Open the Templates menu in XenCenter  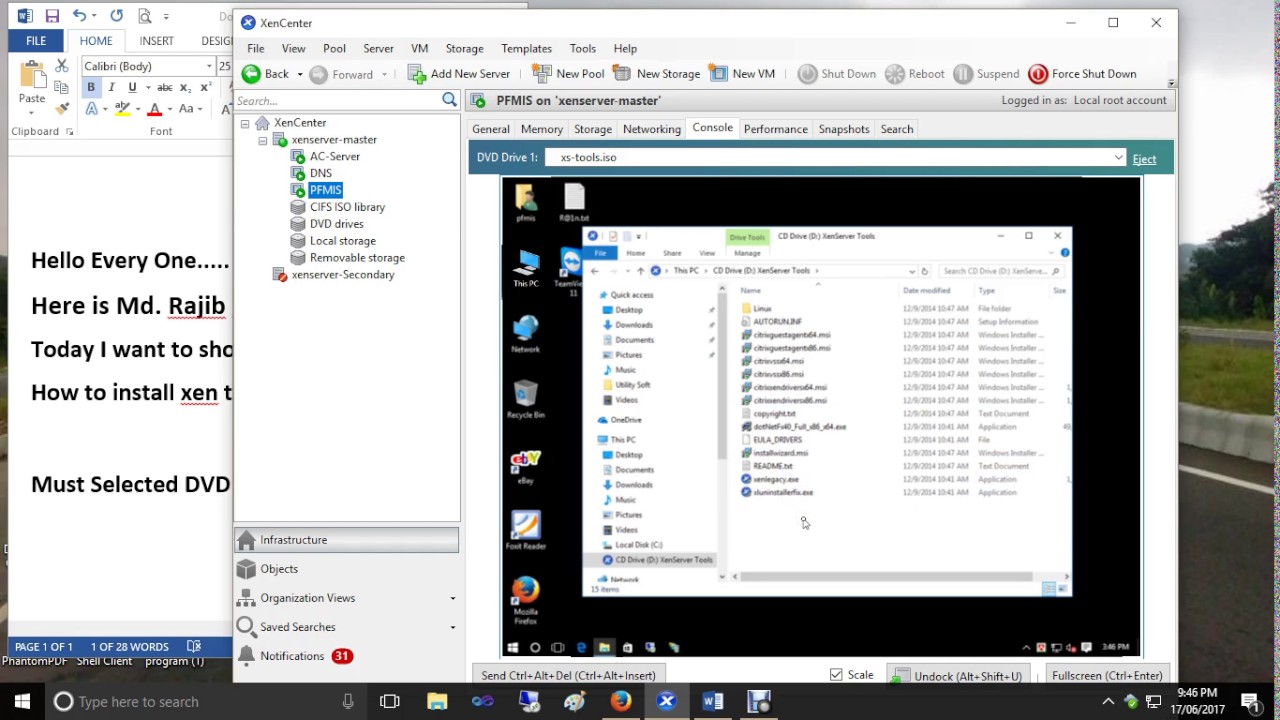tap(526, 48)
